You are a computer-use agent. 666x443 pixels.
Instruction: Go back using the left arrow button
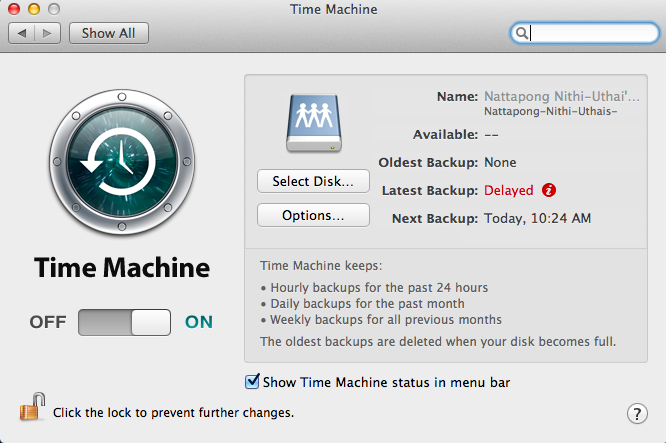point(22,33)
